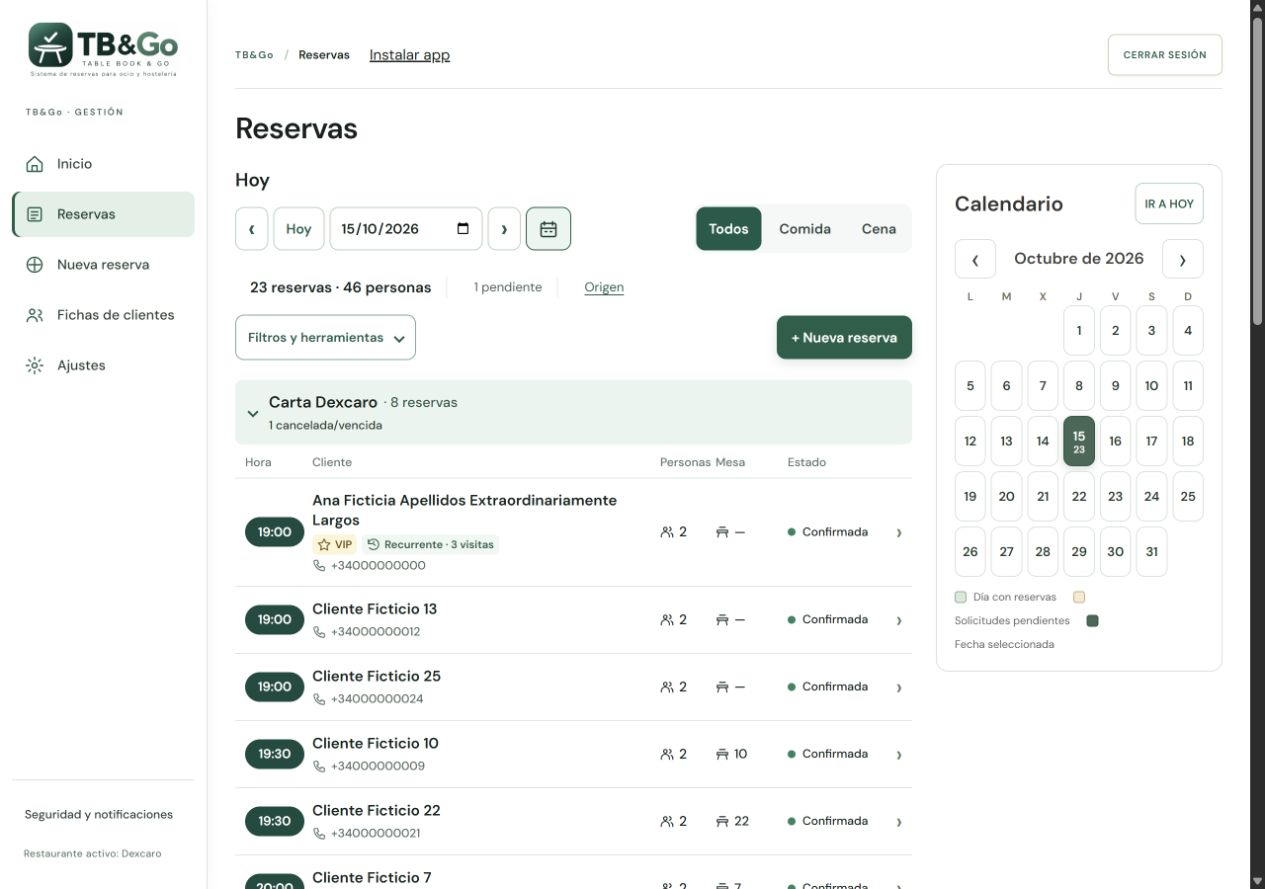Click phone icon for +34000000012

pyautogui.click(x=320, y=632)
